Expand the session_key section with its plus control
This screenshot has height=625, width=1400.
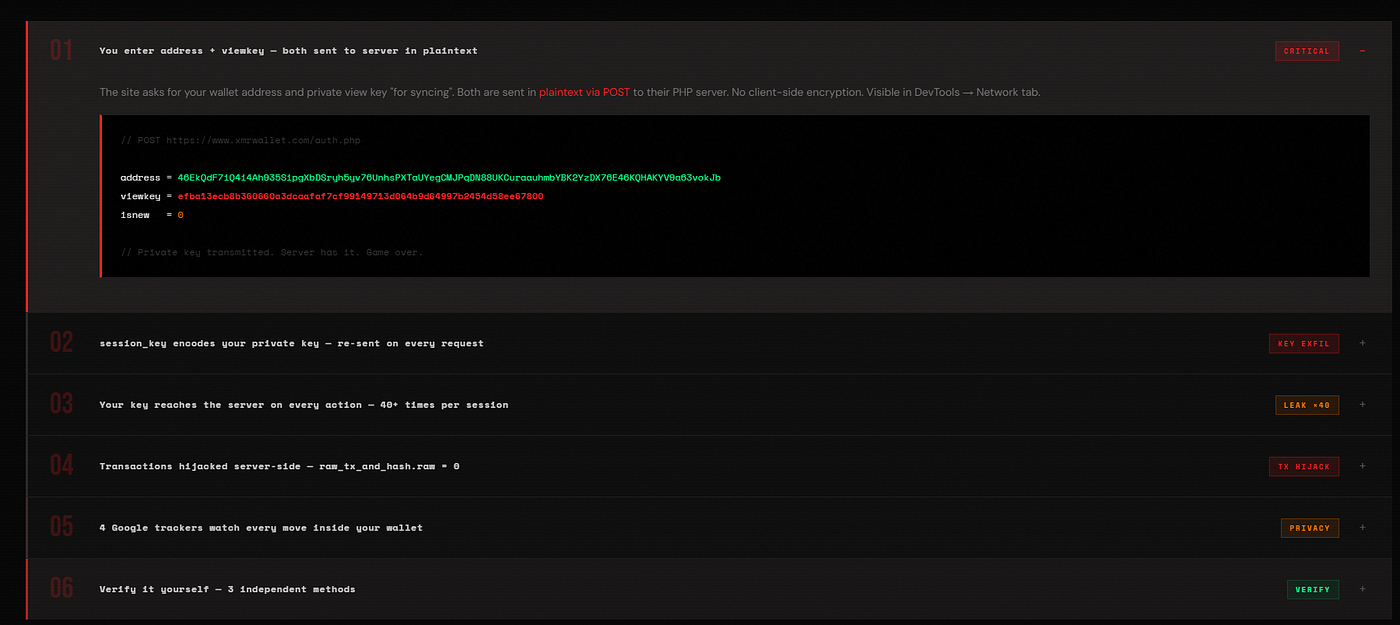tap(1362, 343)
